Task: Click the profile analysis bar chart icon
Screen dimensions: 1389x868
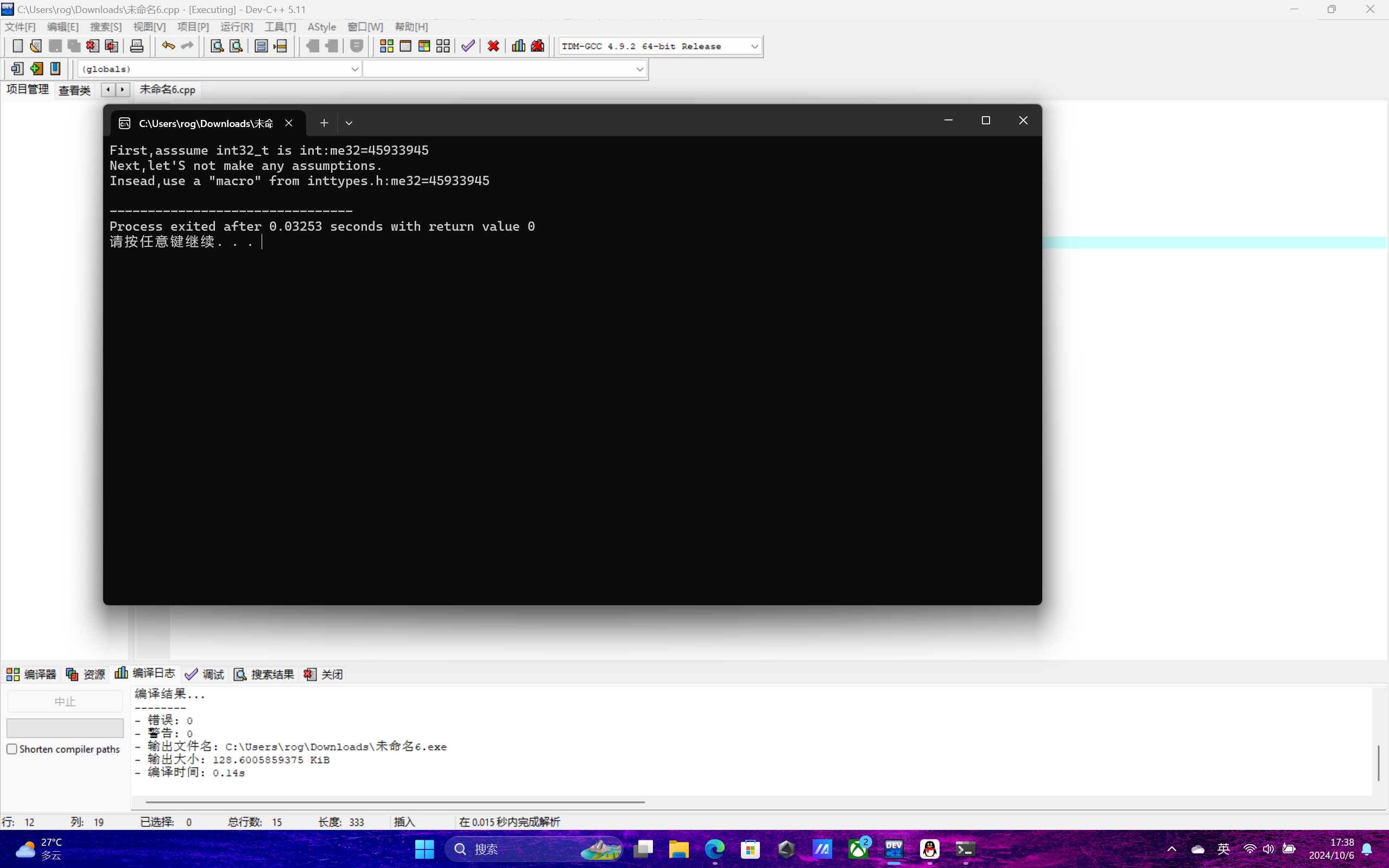Action: coord(518,46)
